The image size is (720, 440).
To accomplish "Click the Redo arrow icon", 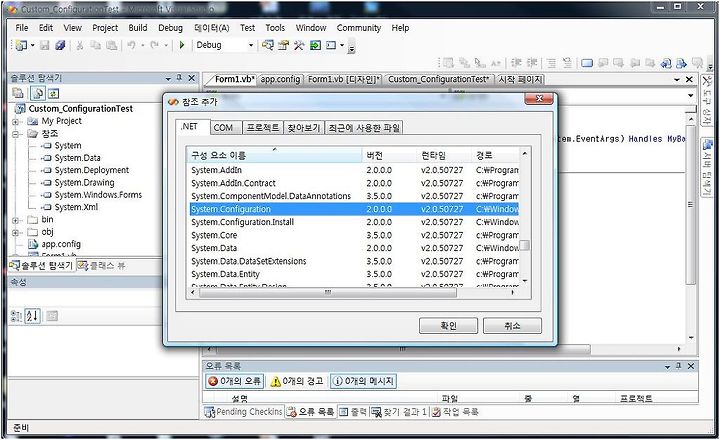I will pos(154,45).
